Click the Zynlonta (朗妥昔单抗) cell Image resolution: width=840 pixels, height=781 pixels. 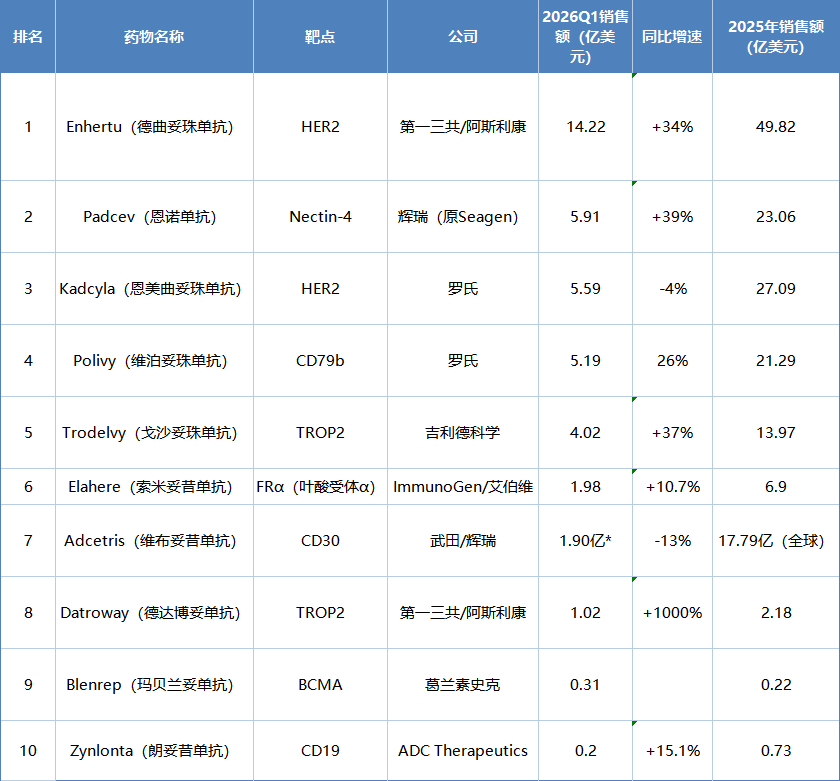tap(154, 750)
